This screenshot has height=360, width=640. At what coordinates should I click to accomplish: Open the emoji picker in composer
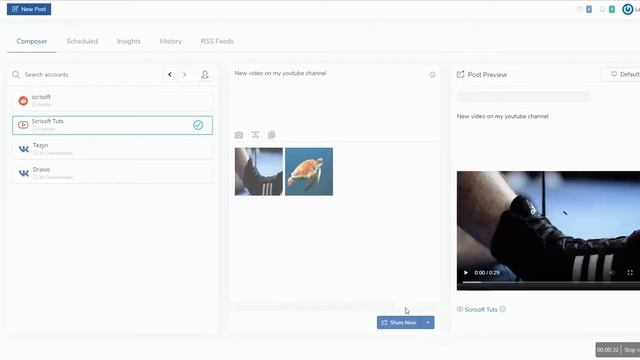coord(432,75)
